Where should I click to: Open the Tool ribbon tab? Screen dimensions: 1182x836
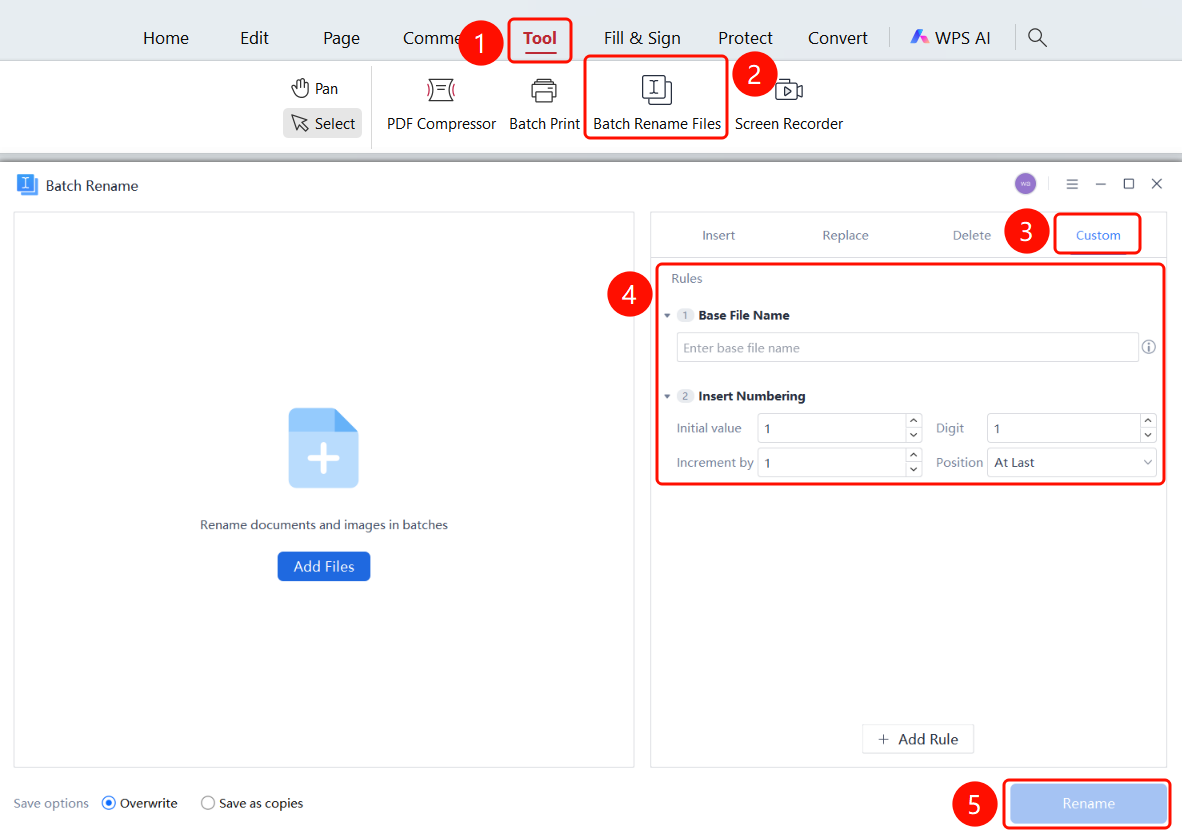tap(540, 38)
